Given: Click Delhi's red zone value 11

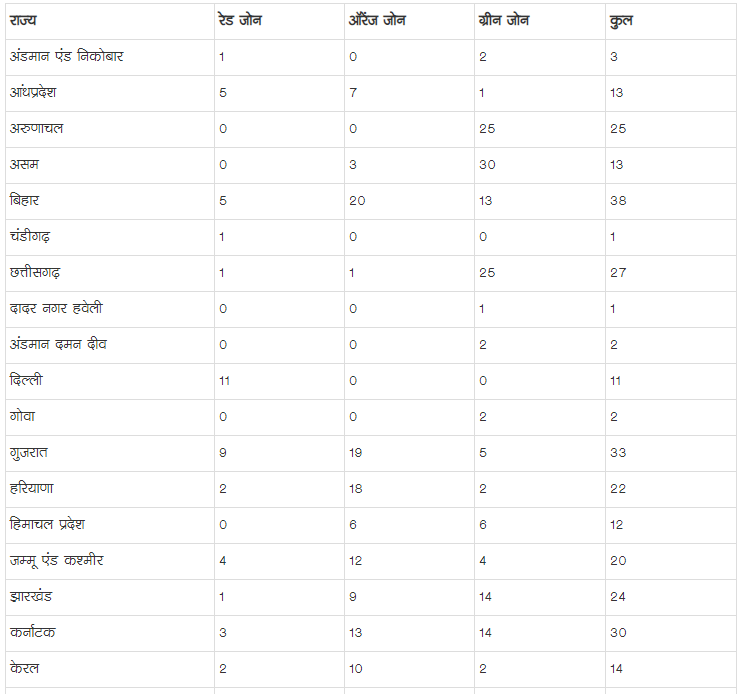Looking at the screenshot, I should point(224,381).
